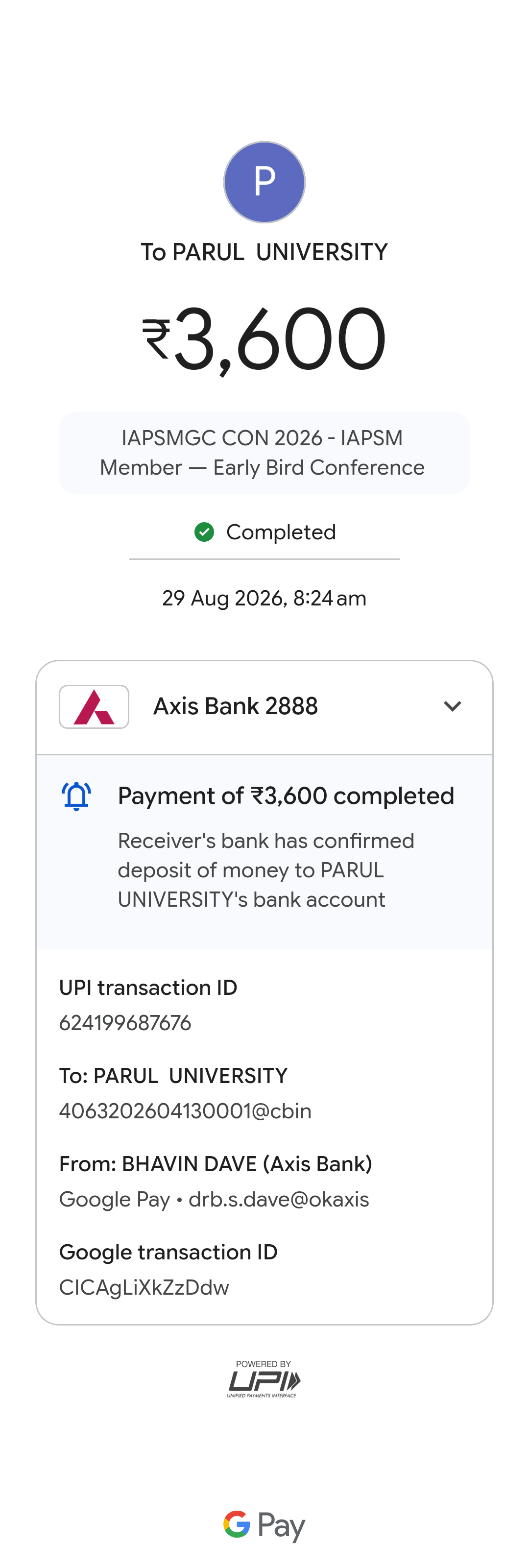
Task: Click the Payment of ₹3,600 completed banner
Action: point(264,852)
